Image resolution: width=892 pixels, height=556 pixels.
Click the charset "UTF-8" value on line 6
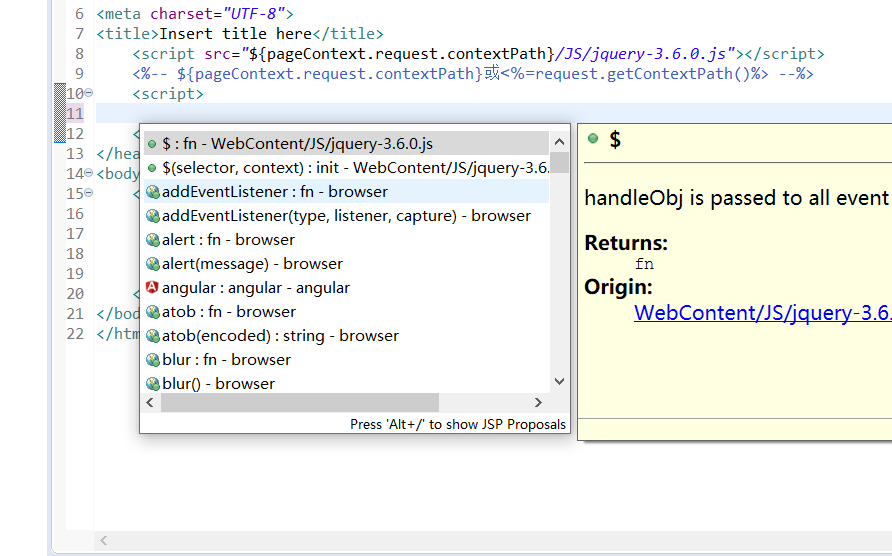coord(253,14)
